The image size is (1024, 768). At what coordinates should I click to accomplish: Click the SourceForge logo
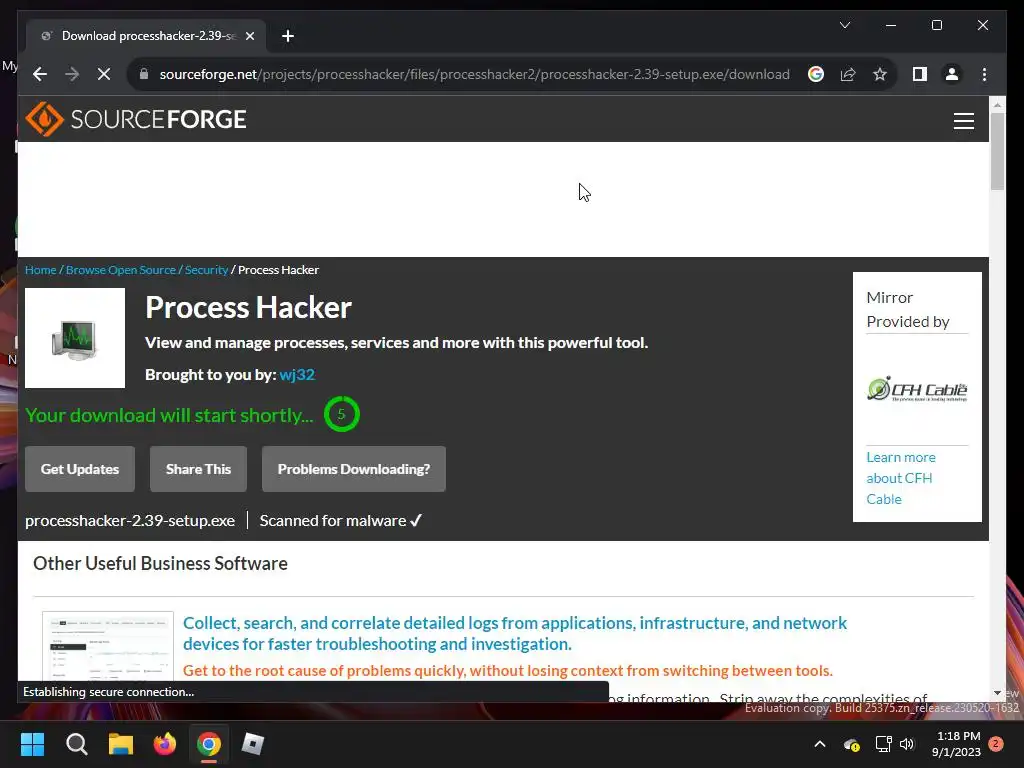click(136, 119)
